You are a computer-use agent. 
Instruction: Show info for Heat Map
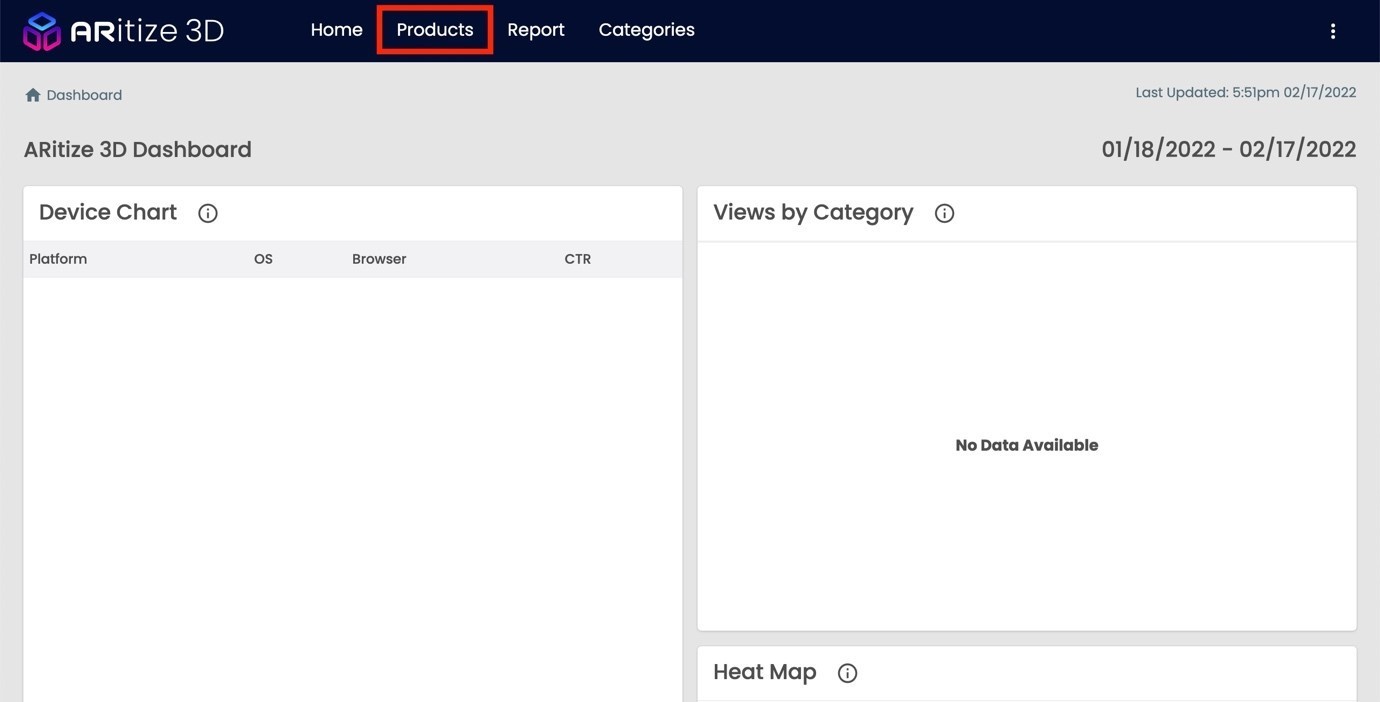(x=847, y=673)
